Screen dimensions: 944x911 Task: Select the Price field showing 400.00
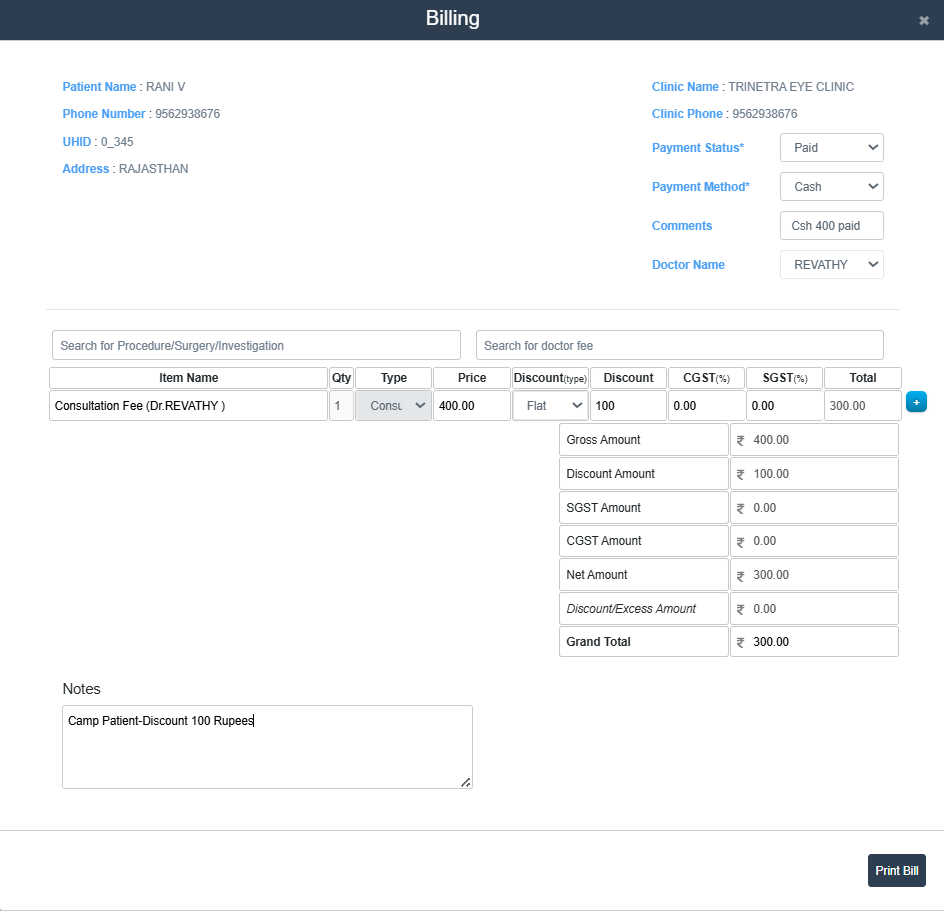(x=471, y=406)
